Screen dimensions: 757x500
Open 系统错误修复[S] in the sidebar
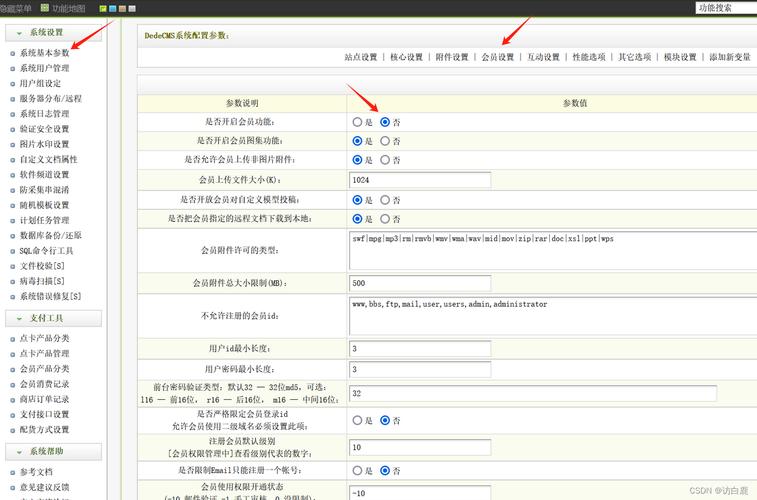(51, 296)
